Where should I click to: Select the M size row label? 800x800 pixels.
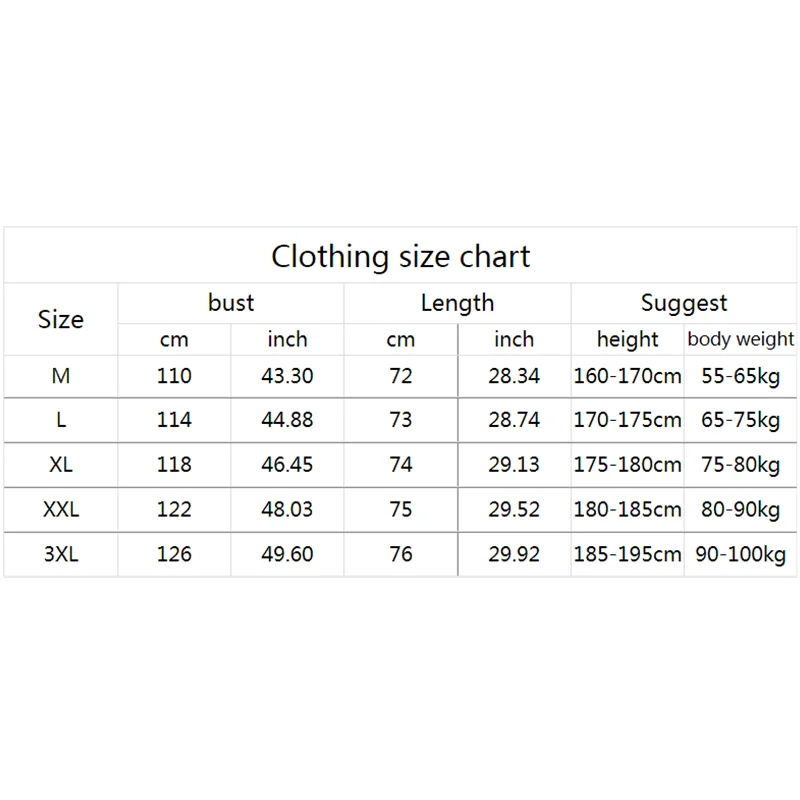[61, 376]
